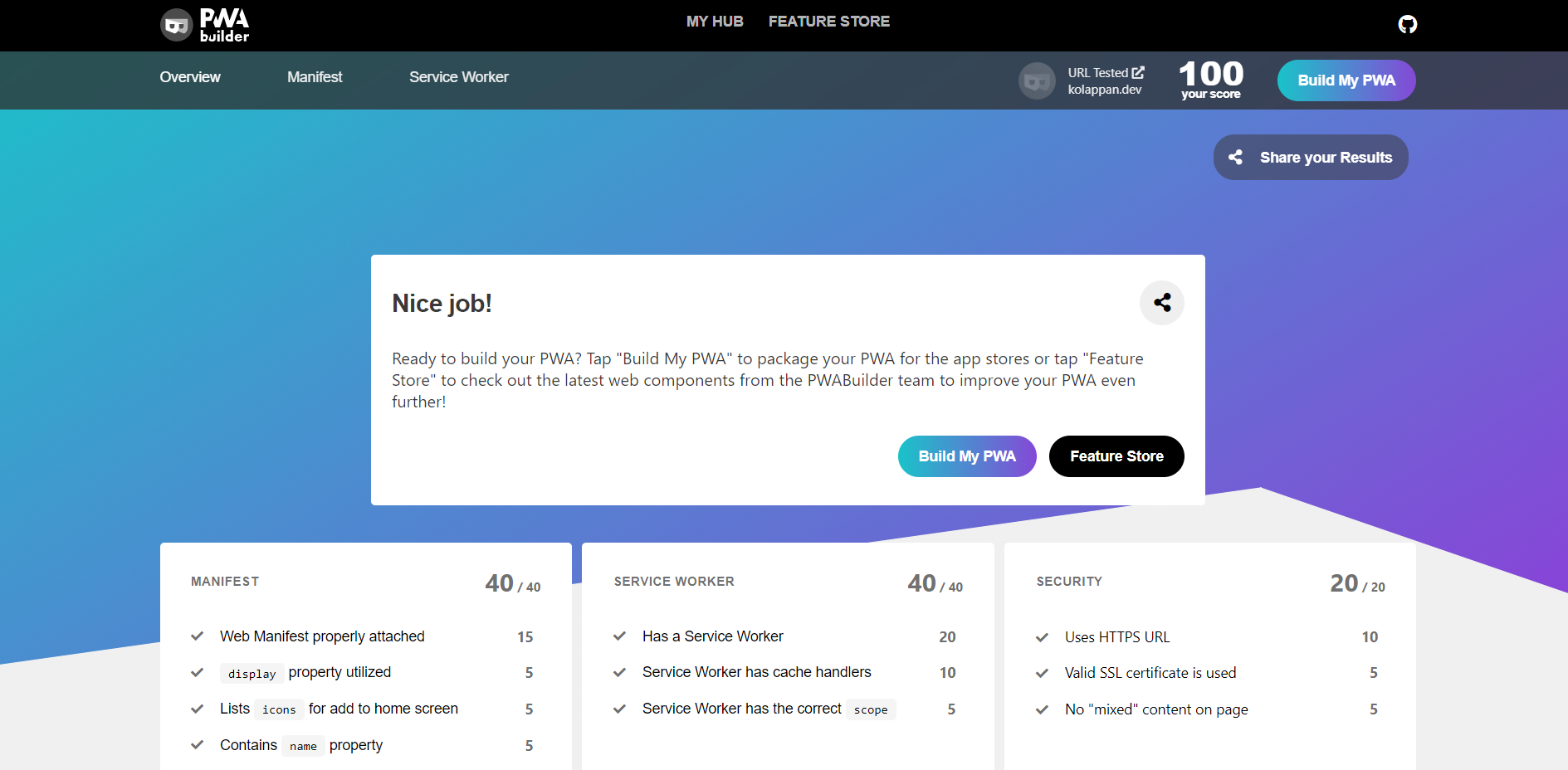Click Build My PWA in header bar
Viewport: 1568px width, 770px height.
1346,80
